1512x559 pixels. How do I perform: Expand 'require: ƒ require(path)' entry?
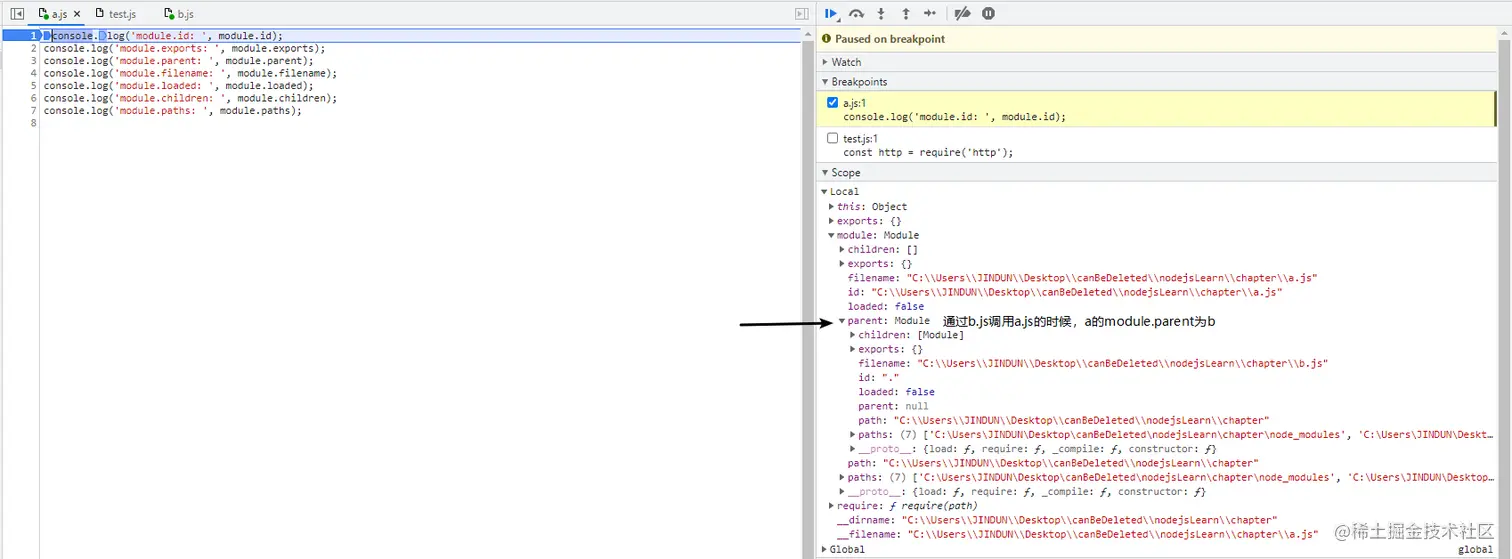tap(832, 506)
